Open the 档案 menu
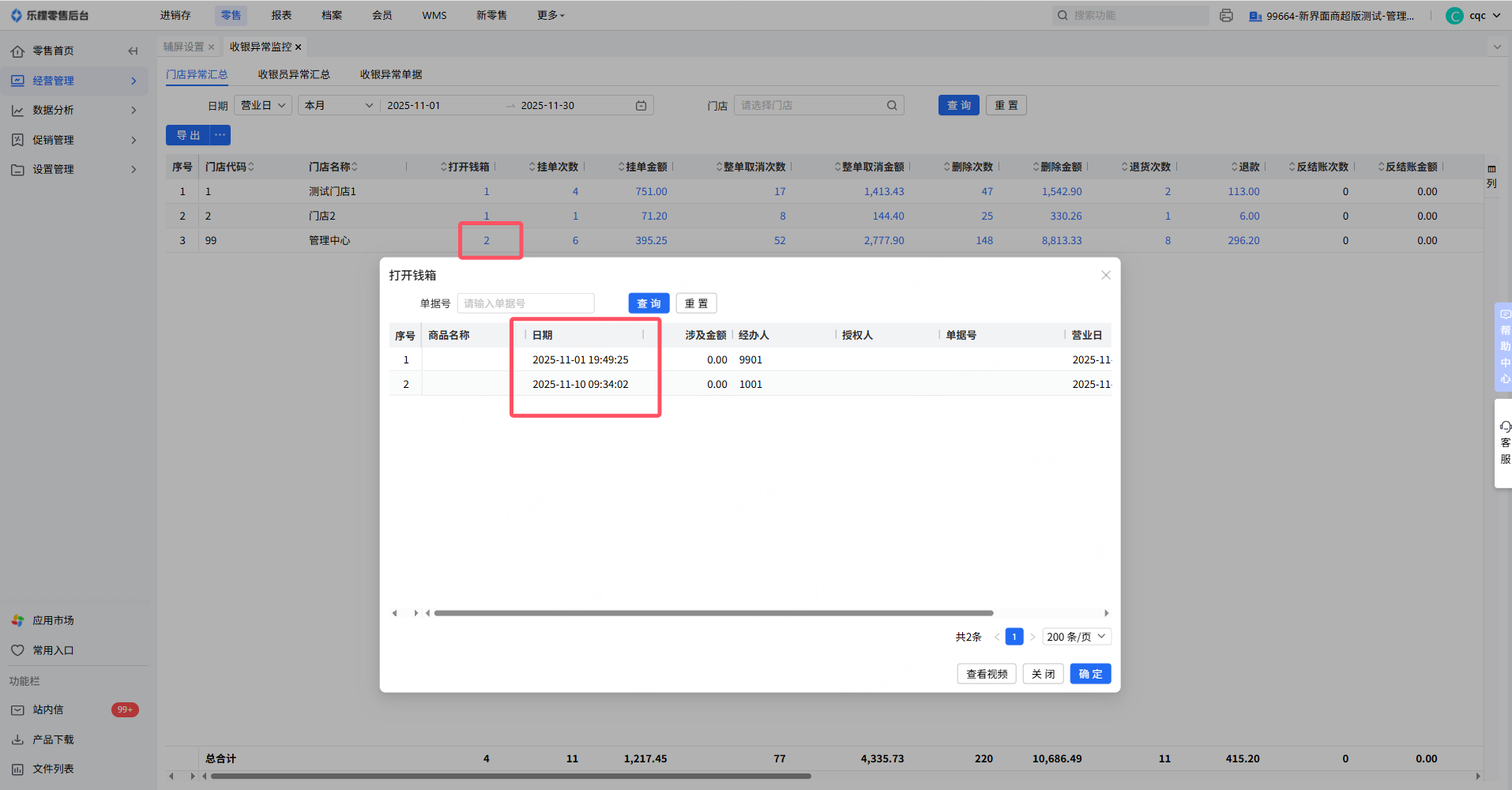The height and width of the screenshot is (790, 1512). [x=332, y=16]
